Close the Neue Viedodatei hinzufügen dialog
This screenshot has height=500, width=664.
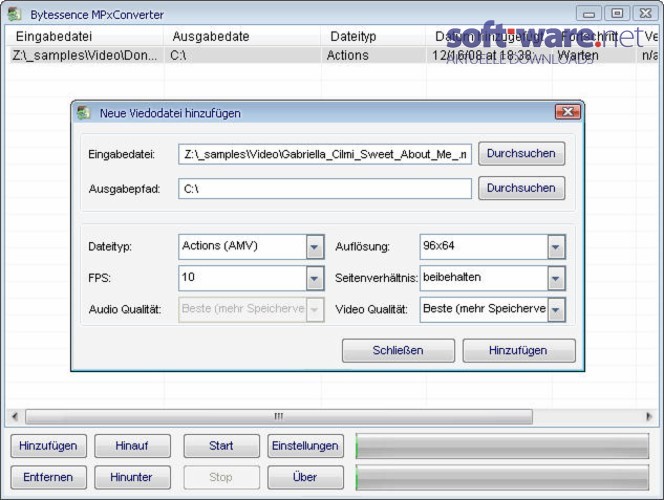[x=567, y=112]
